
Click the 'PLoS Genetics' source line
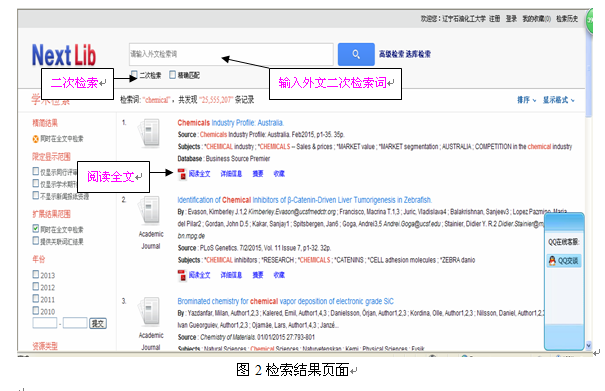[254, 248]
